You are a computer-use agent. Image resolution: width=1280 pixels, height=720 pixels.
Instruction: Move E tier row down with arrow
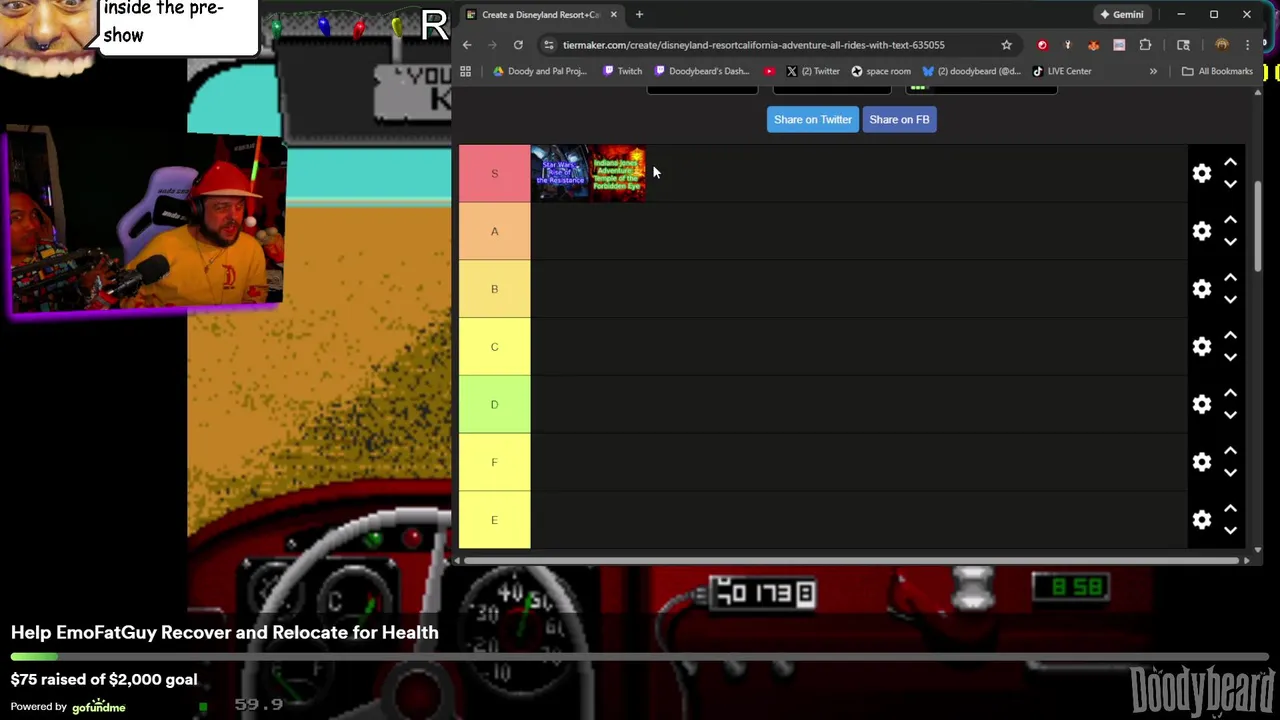click(1231, 531)
